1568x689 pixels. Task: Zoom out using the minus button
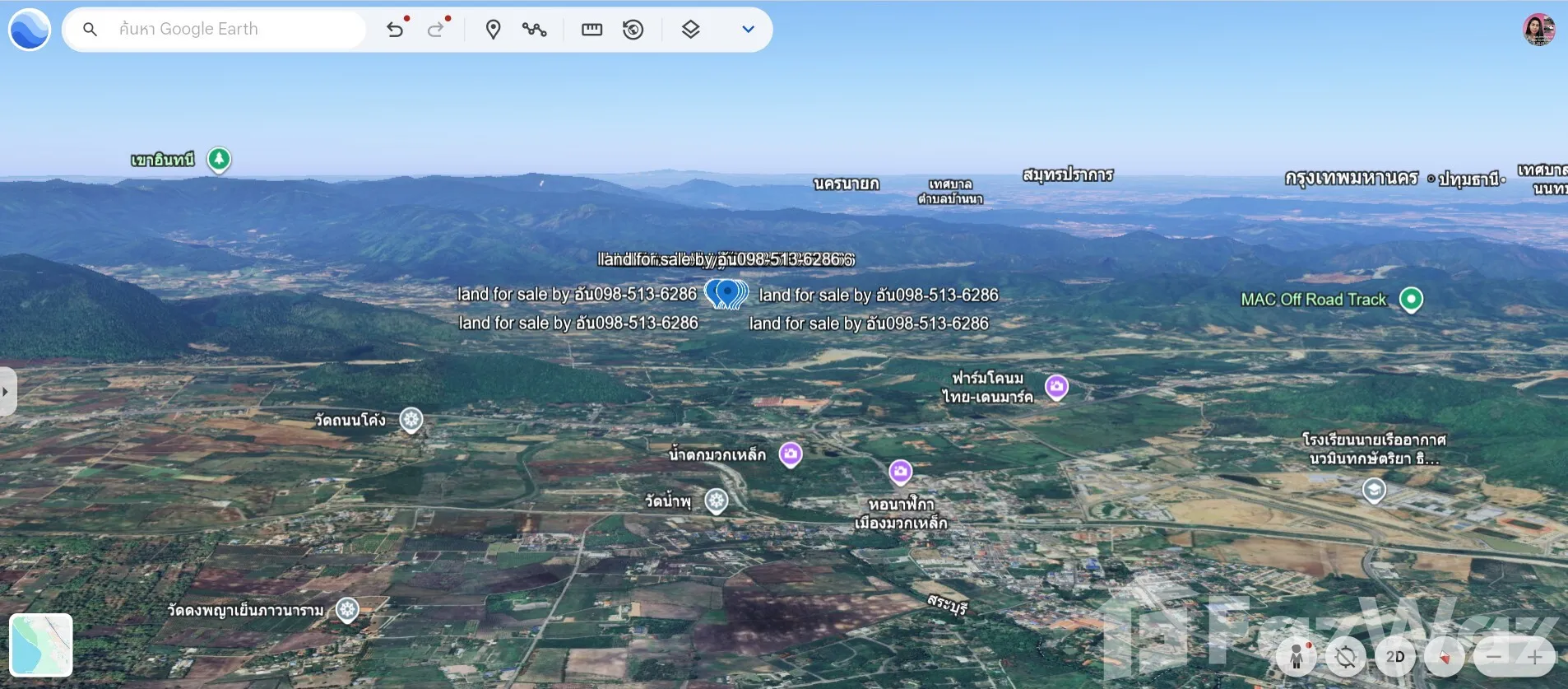tap(1494, 656)
